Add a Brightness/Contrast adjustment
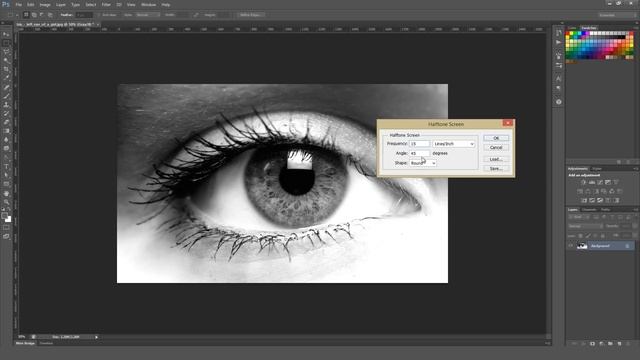This screenshot has width=640, height=360. point(583,182)
